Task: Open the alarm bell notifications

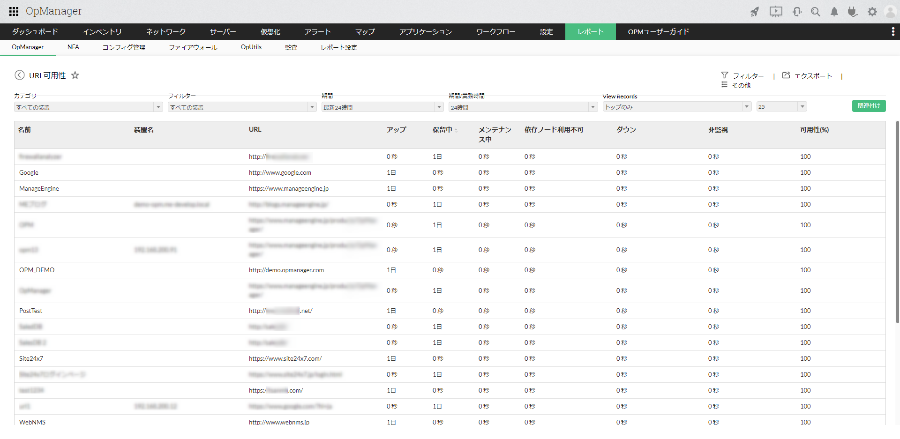Action: pos(834,11)
